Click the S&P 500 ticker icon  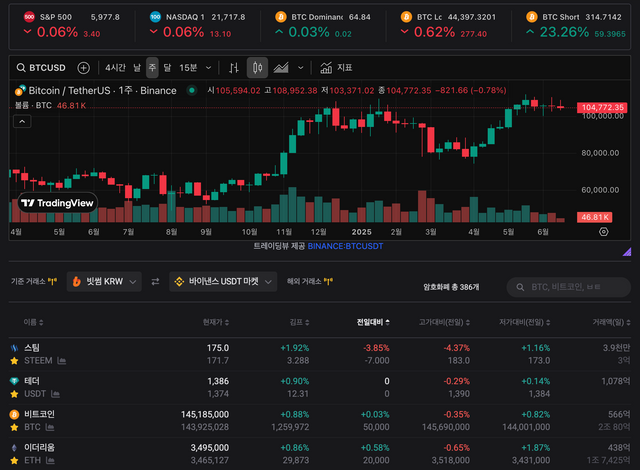(29, 17)
